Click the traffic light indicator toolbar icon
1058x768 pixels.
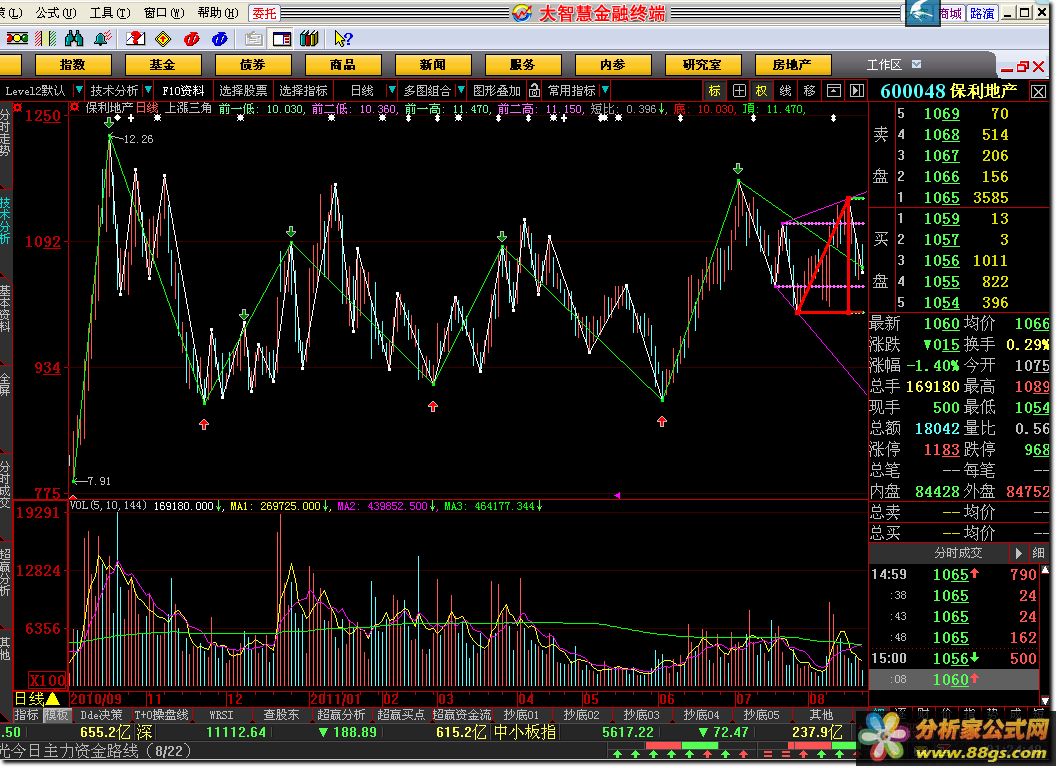(17, 38)
